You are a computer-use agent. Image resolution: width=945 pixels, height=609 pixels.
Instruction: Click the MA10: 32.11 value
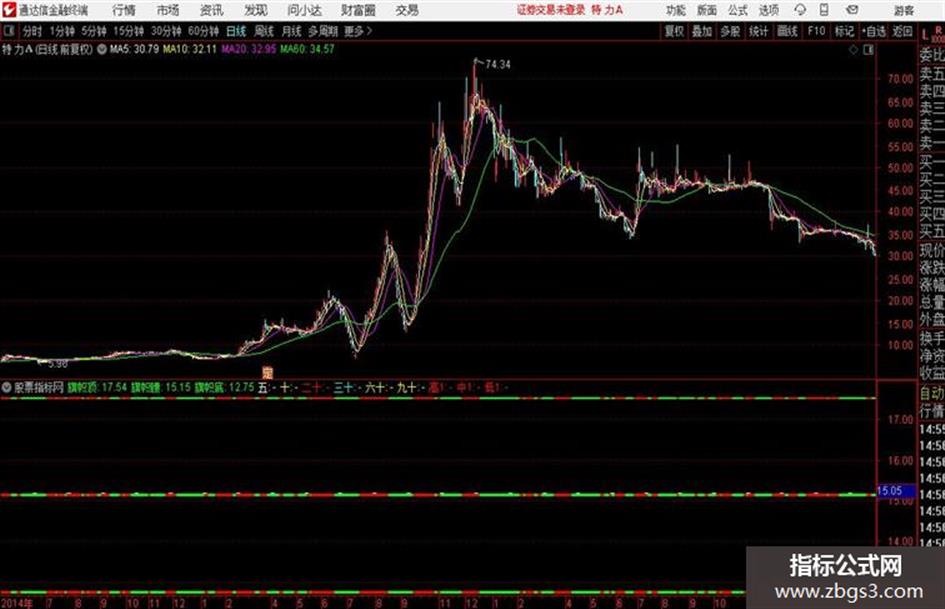point(190,49)
